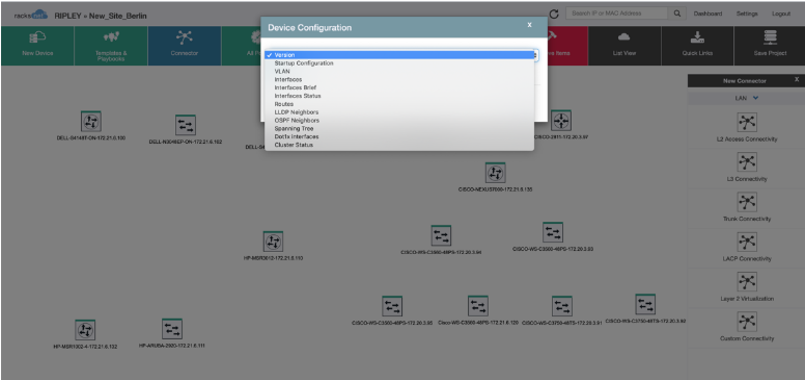Click the Device Configuration dialog title

tap(309, 28)
